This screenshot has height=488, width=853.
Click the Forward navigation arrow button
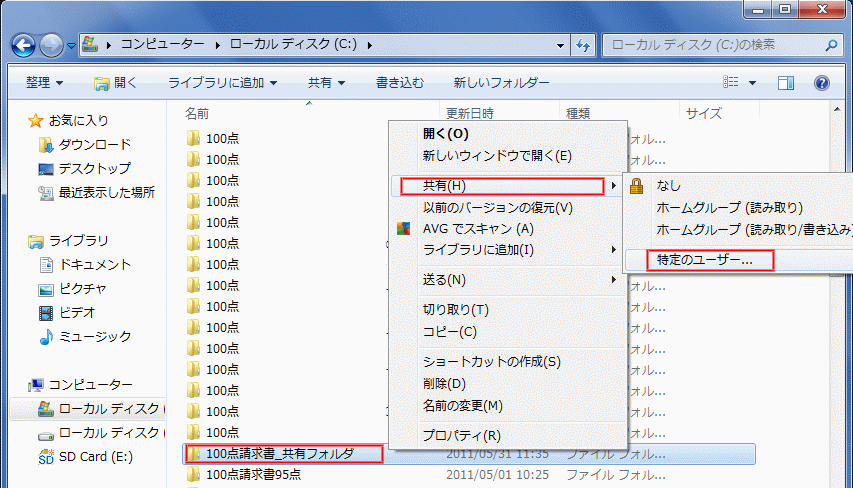(x=52, y=46)
